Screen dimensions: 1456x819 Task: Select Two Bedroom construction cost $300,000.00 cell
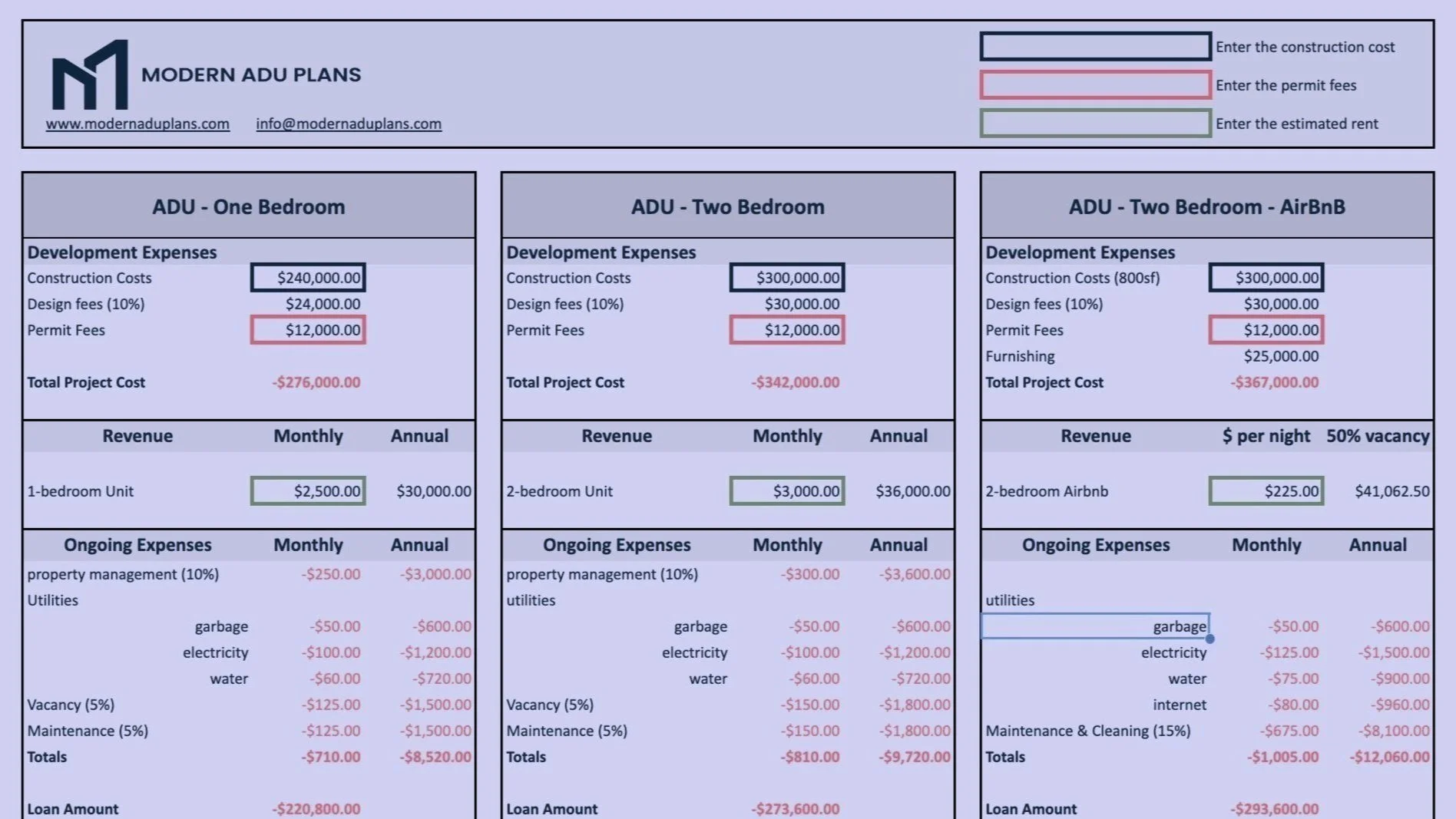pos(787,278)
